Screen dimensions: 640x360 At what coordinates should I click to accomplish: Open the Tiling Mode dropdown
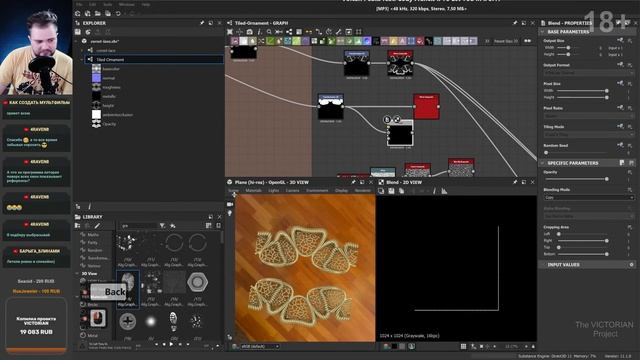tap(589, 134)
